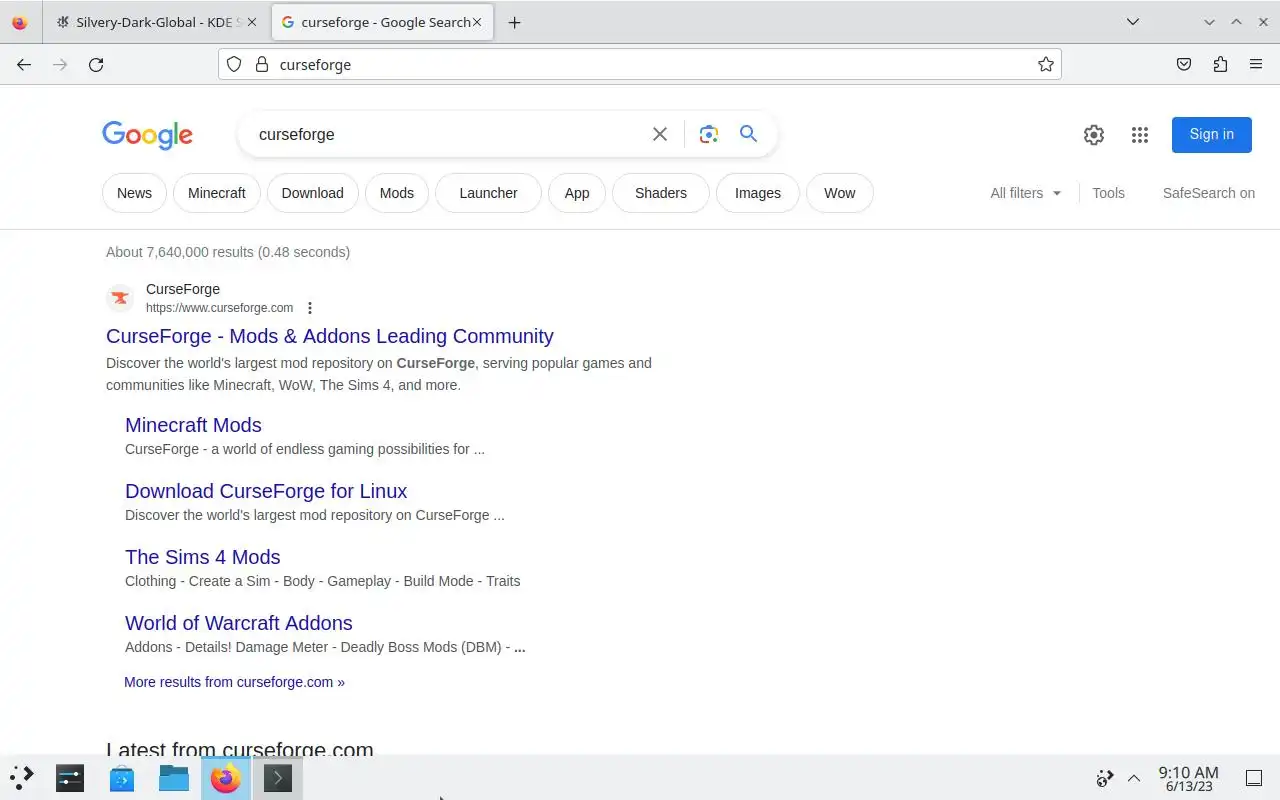Launch Discover software center from taskbar

[122, 777]
